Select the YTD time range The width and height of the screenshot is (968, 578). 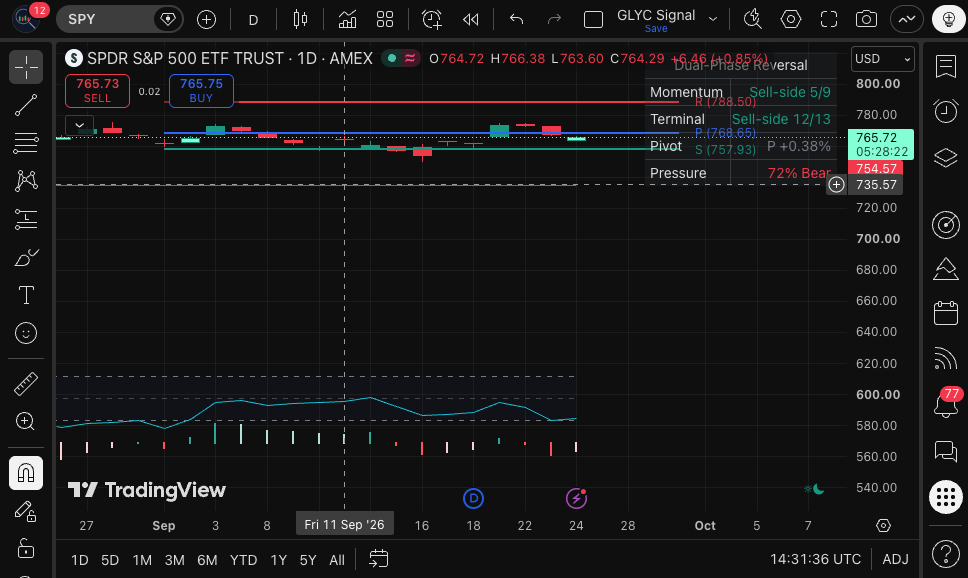[243, 560]
